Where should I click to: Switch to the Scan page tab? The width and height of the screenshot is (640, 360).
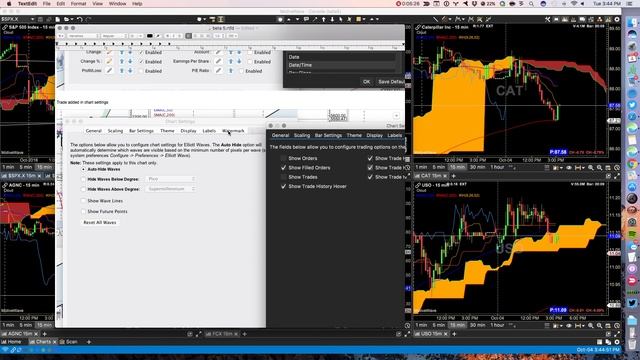69,342
